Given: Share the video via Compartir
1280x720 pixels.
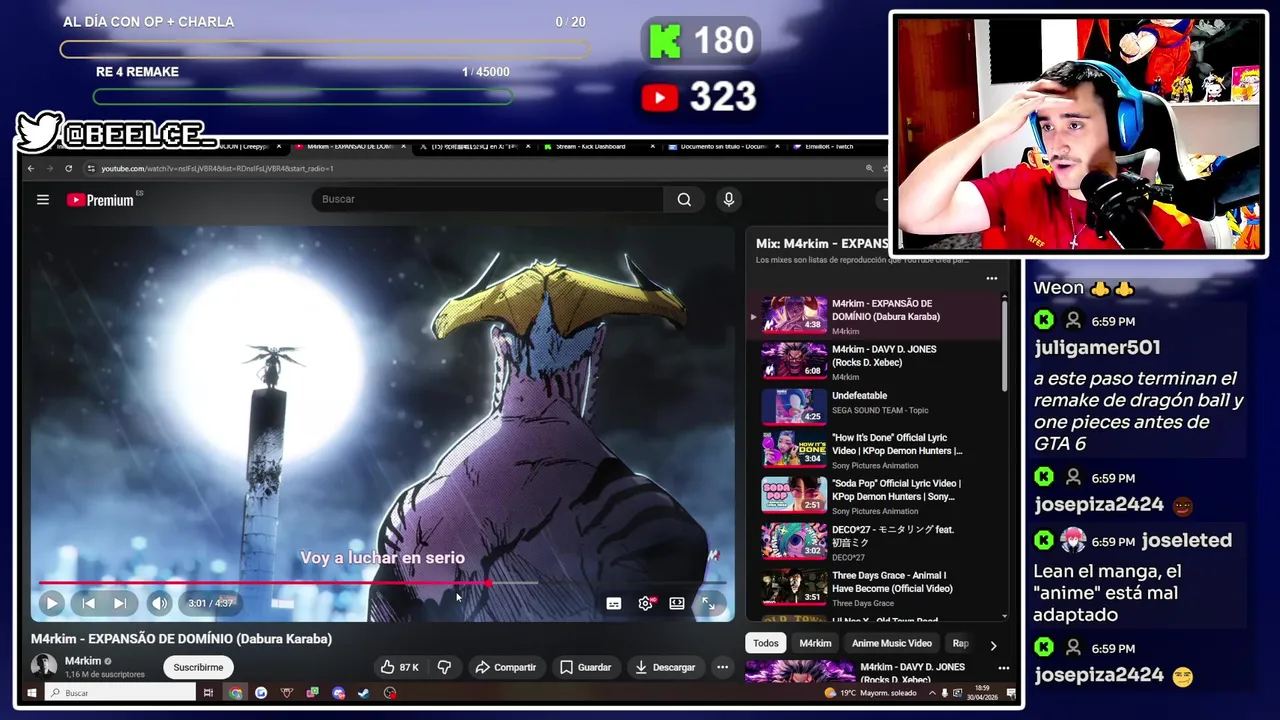Looking at the screenshot, I should coord(506,667).
